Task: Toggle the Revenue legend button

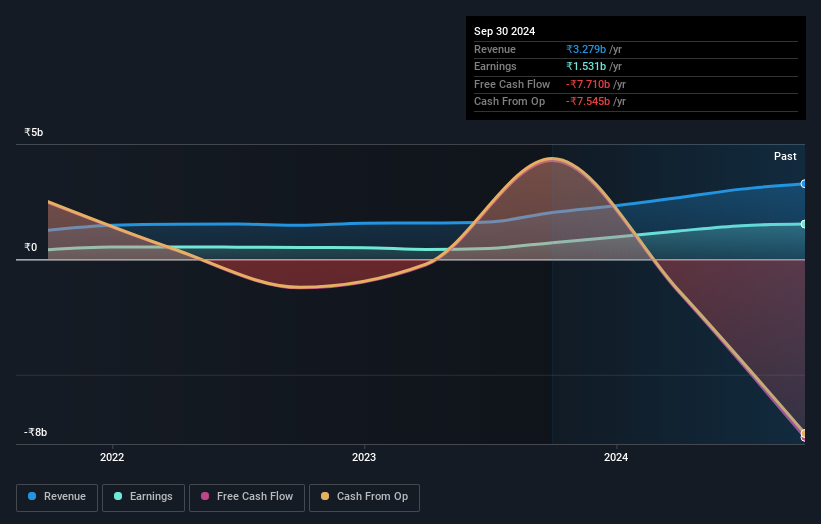Action: coord(57,497)
